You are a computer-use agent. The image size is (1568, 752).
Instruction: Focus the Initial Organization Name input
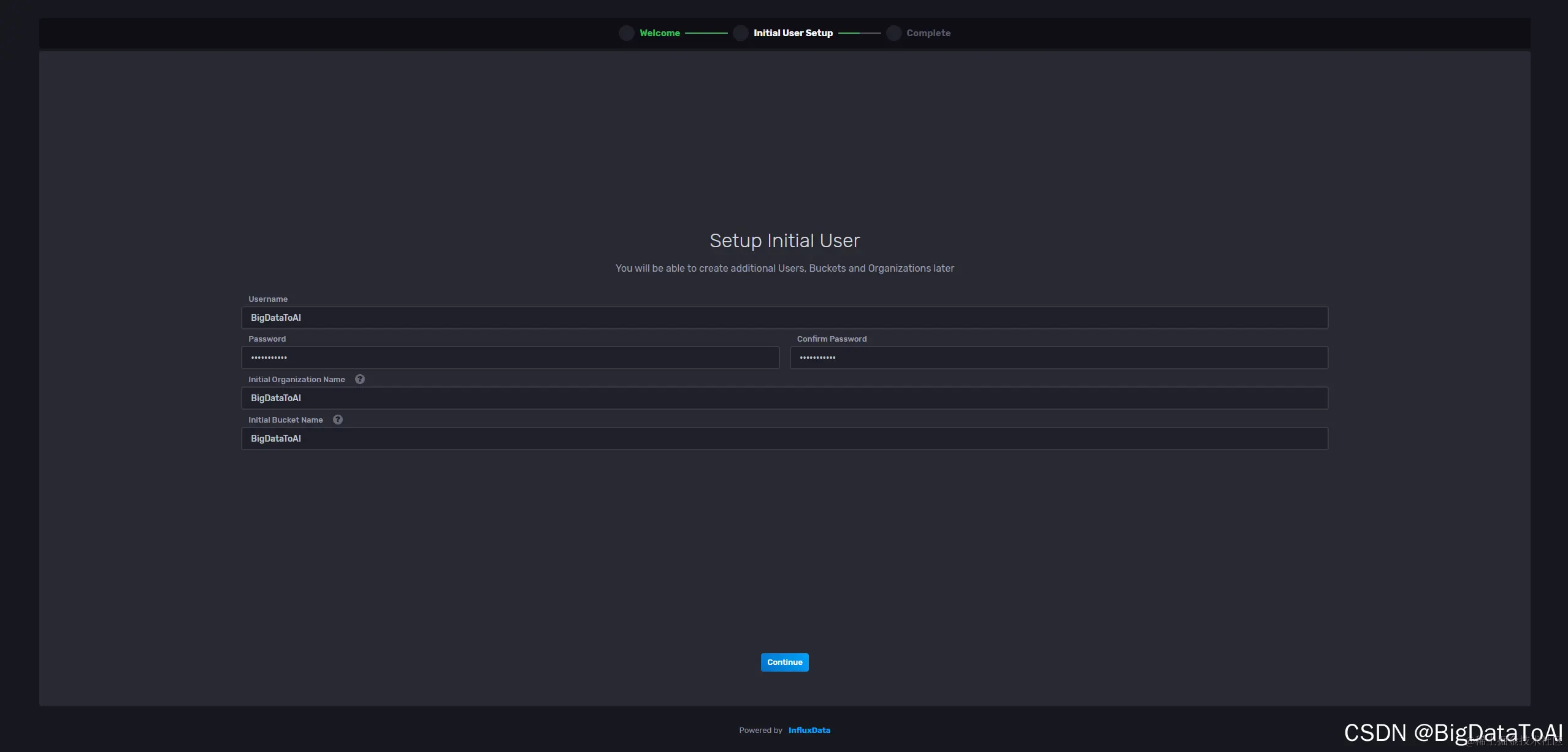[x=784, y=398]
